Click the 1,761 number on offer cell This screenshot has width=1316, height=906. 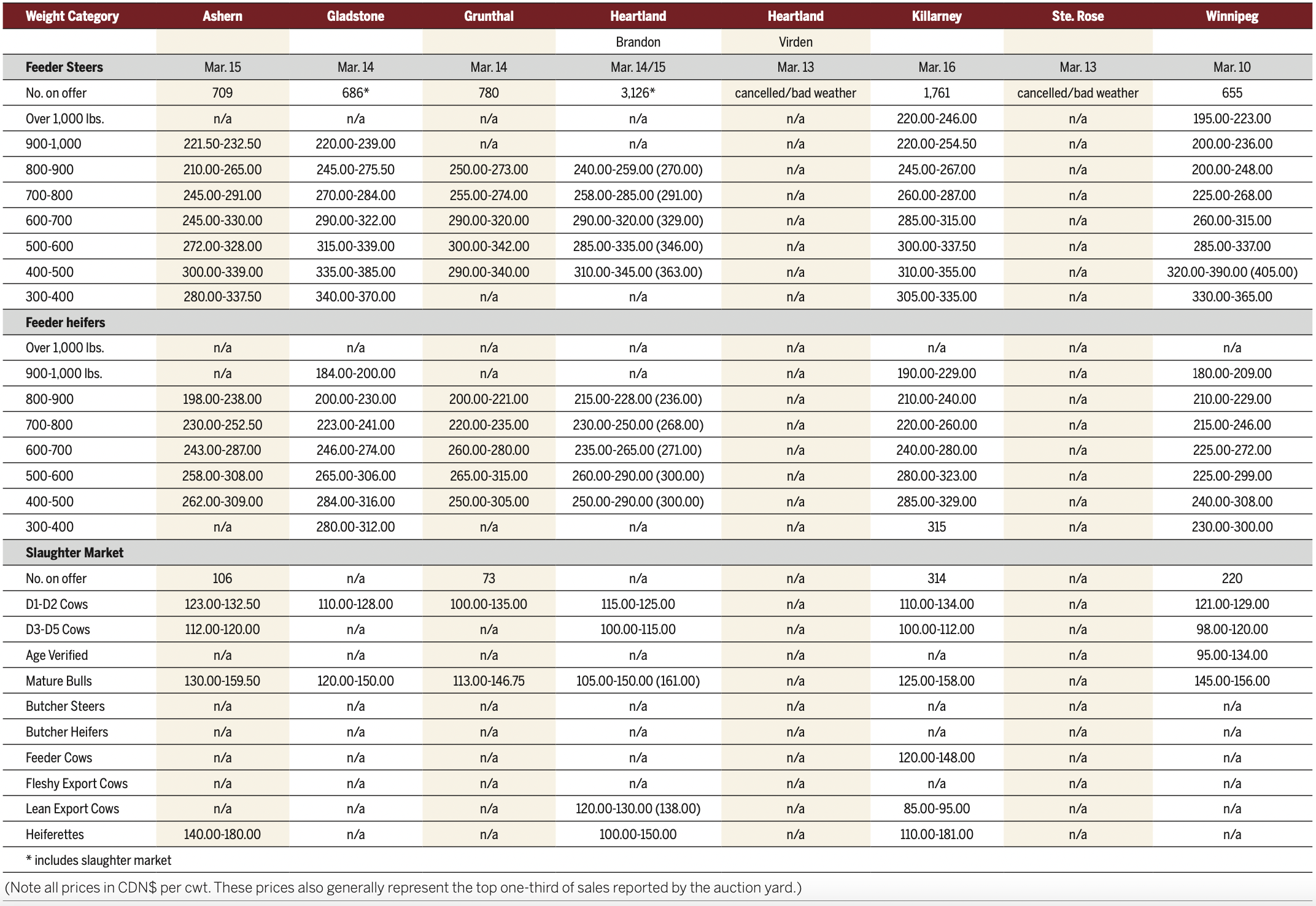(937, 93)
